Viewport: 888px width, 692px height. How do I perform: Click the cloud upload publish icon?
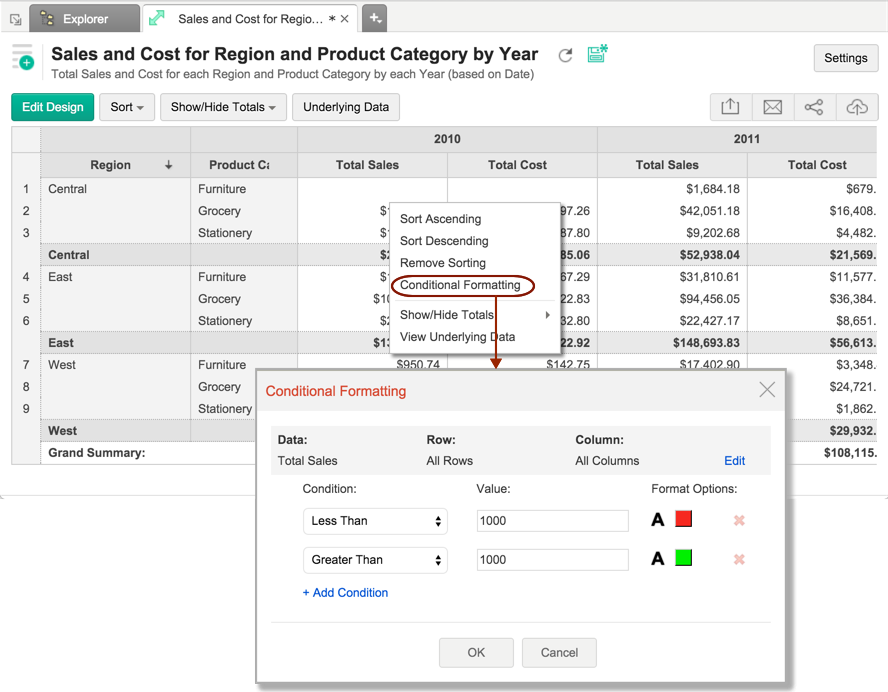[857, 107]
